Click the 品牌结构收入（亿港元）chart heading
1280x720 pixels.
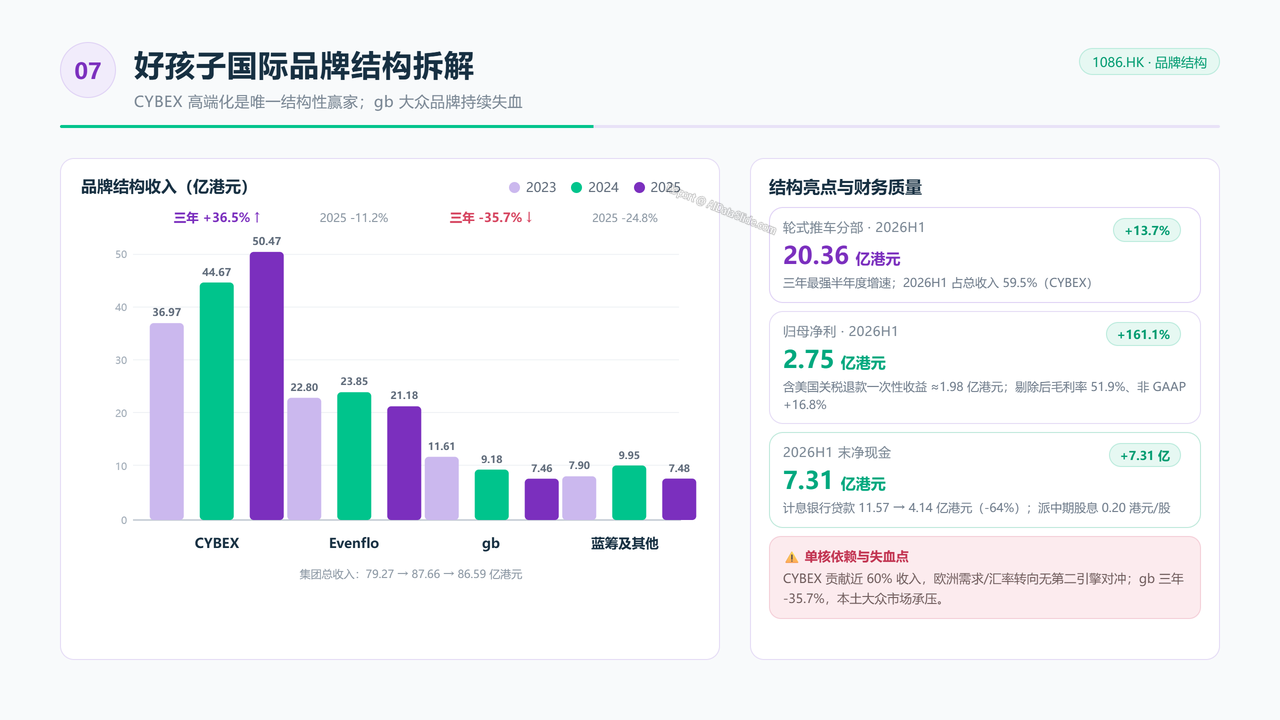coord(165,187)
